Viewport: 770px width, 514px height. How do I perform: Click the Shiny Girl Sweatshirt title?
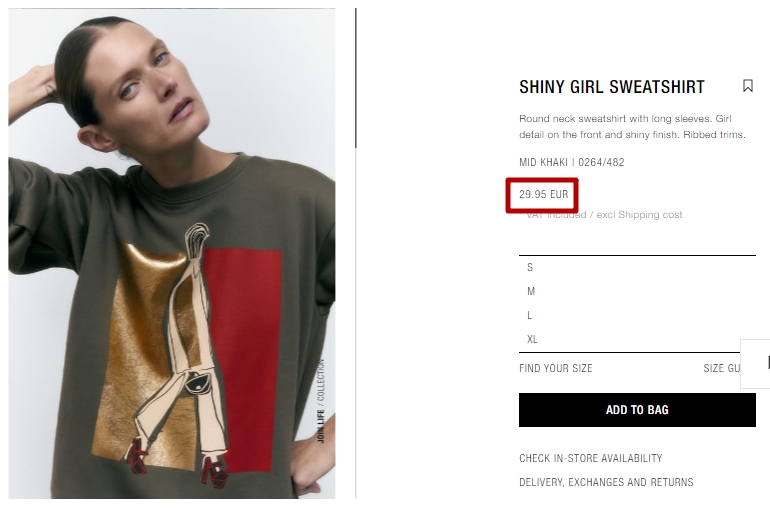pos(611,87)
